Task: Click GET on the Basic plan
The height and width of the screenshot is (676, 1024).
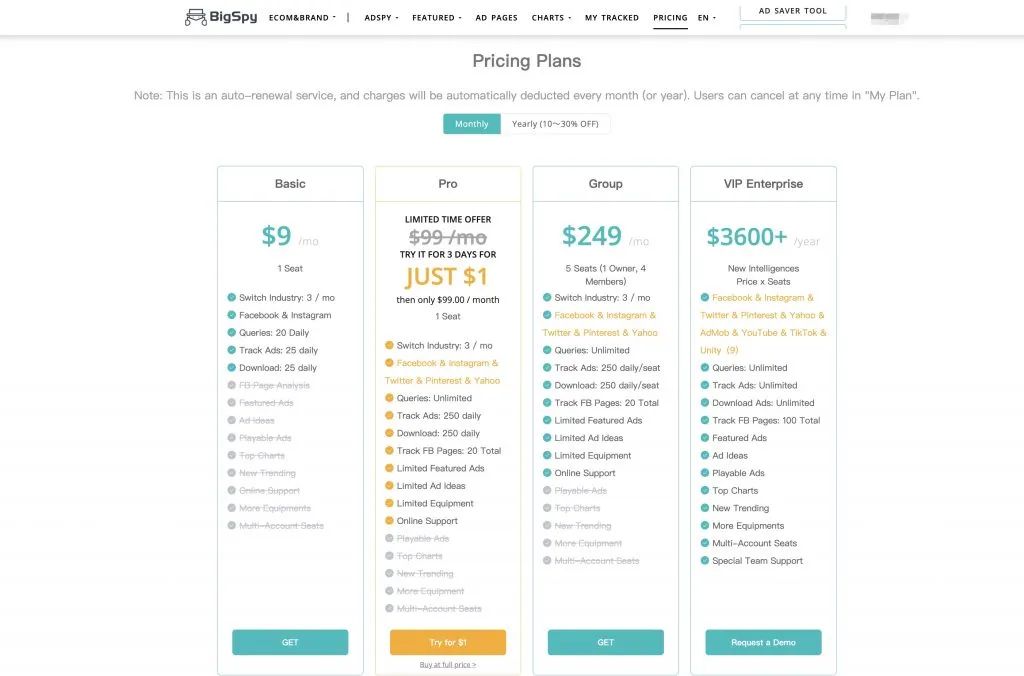Action: pos(290,642)
